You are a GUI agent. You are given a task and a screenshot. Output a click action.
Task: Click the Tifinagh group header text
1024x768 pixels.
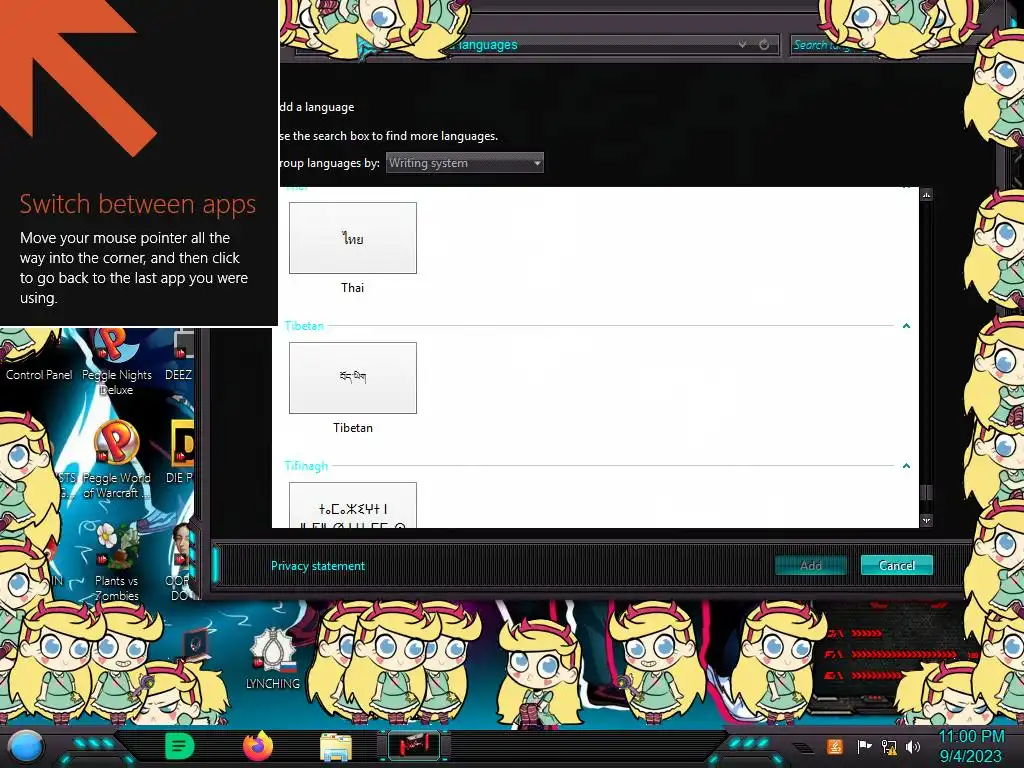306,466
